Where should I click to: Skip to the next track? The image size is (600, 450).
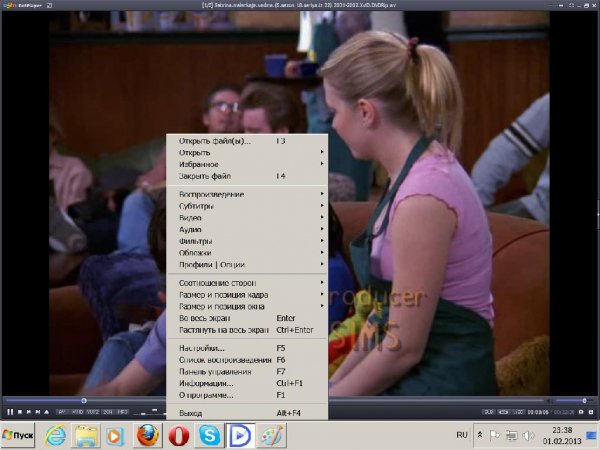38,412
